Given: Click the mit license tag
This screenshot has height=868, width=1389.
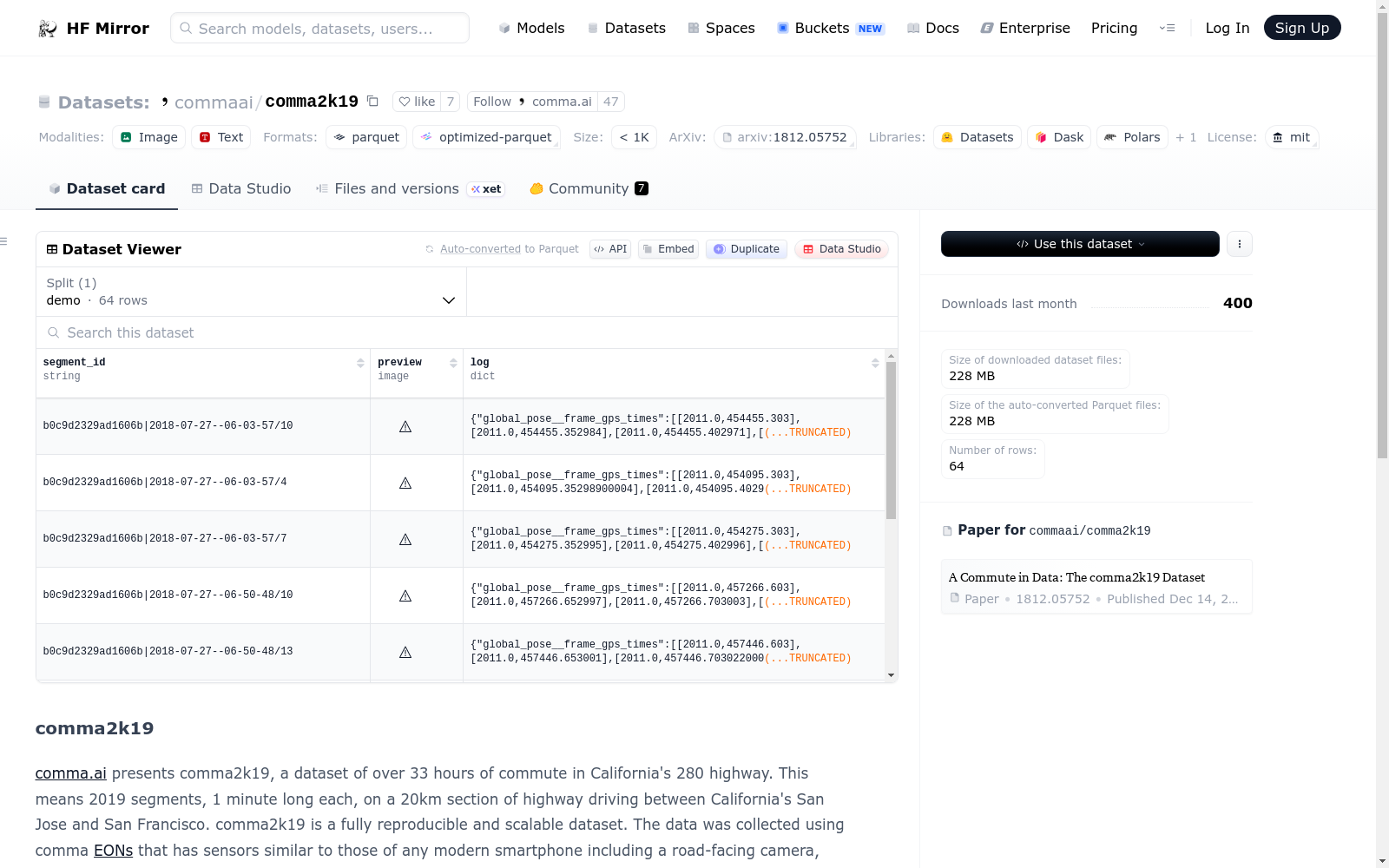Looking at the screenshot, I should pos(1292,137).
